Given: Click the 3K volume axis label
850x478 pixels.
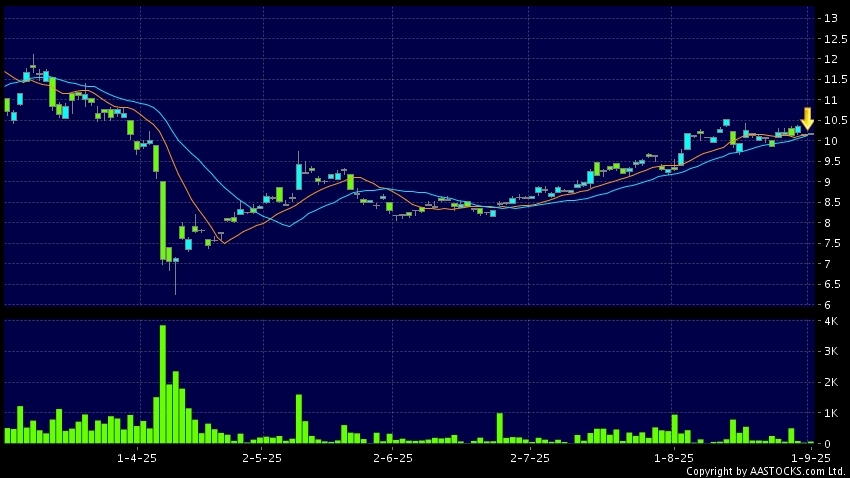Looking at the screenshot, I should [830, 352].
